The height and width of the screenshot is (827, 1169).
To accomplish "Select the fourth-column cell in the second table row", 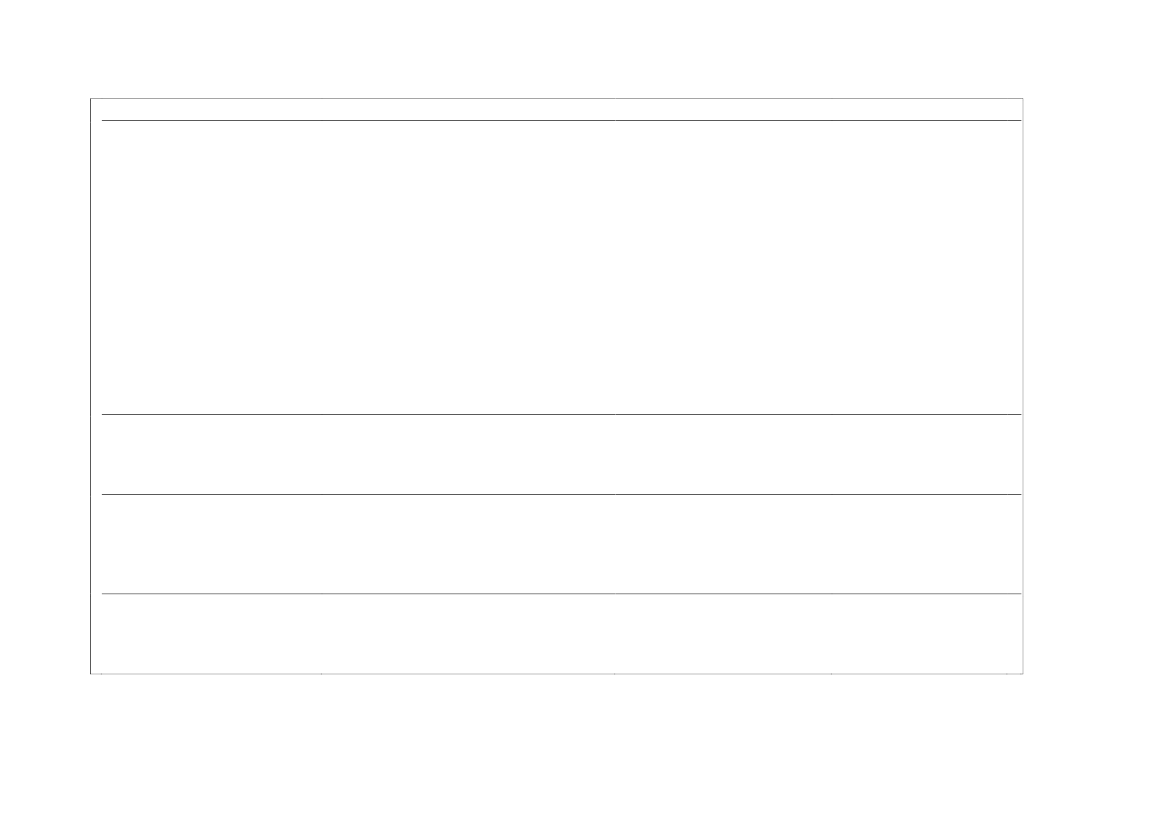I will [x=925, y=454].
